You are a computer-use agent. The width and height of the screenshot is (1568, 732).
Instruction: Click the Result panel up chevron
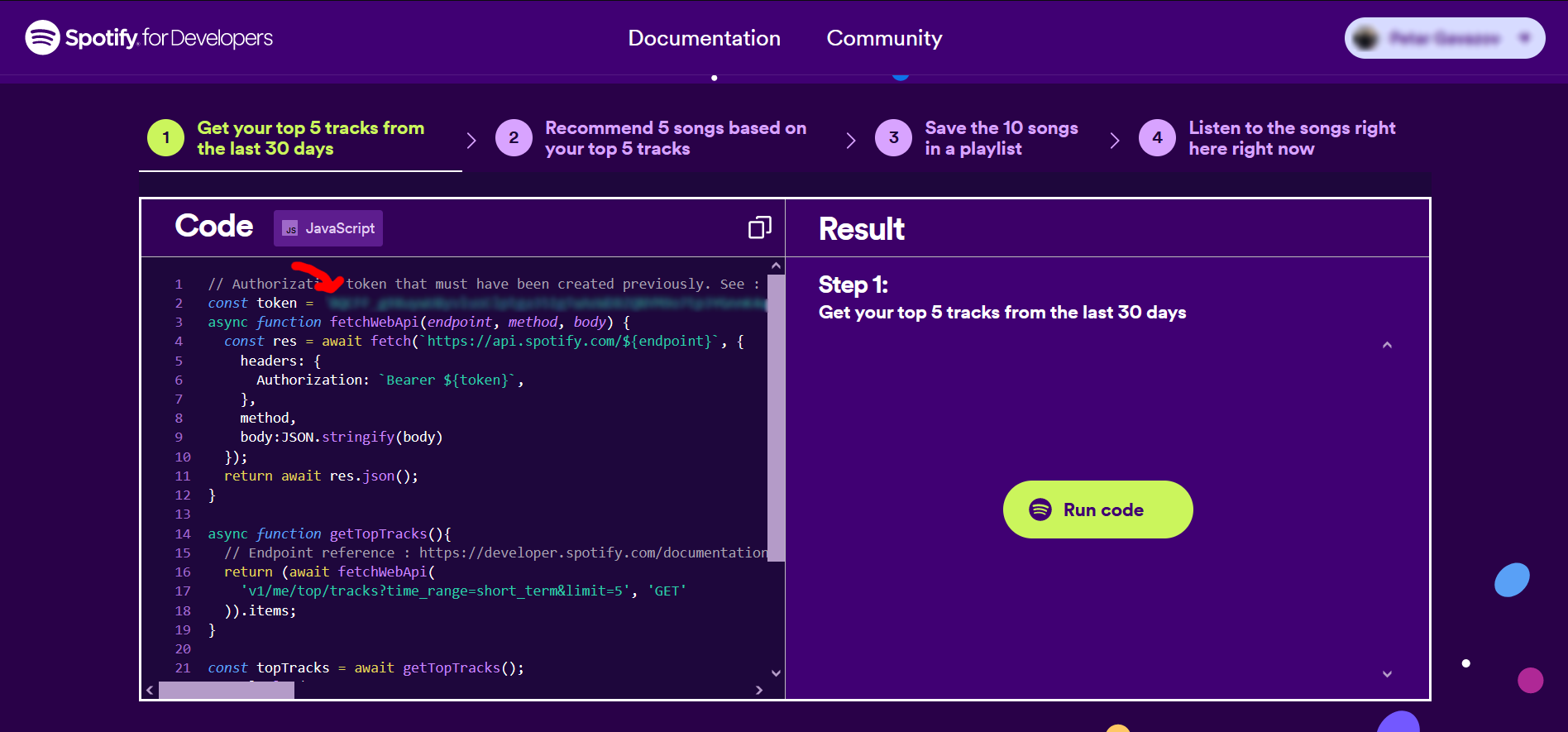(1387, 345)
